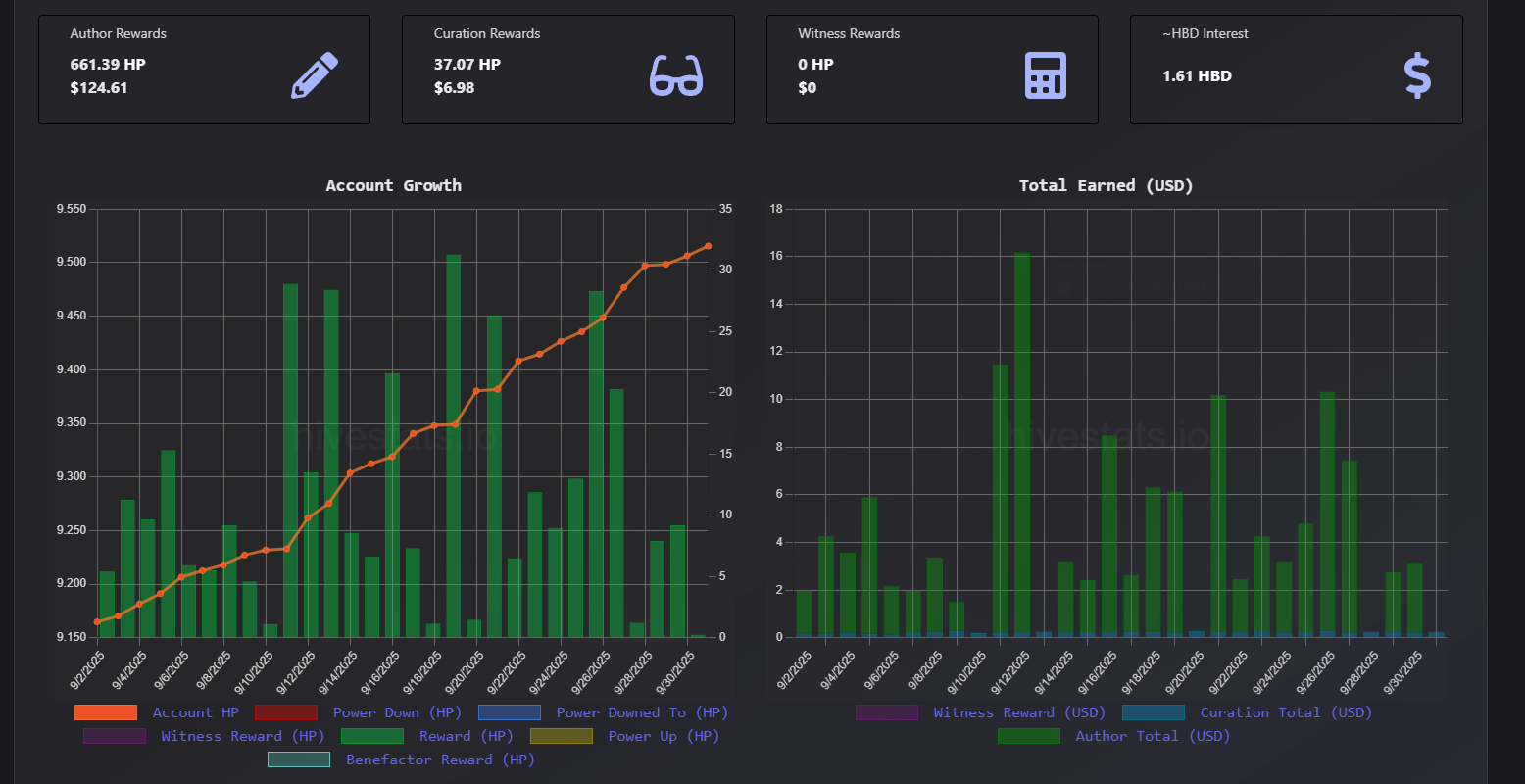Image resolution: width=1525 pixels, height=784 pixels.
Task: Click the purple Witness Reward (HP) swatch
Action: pyautogui.click(x=115, y=736)
